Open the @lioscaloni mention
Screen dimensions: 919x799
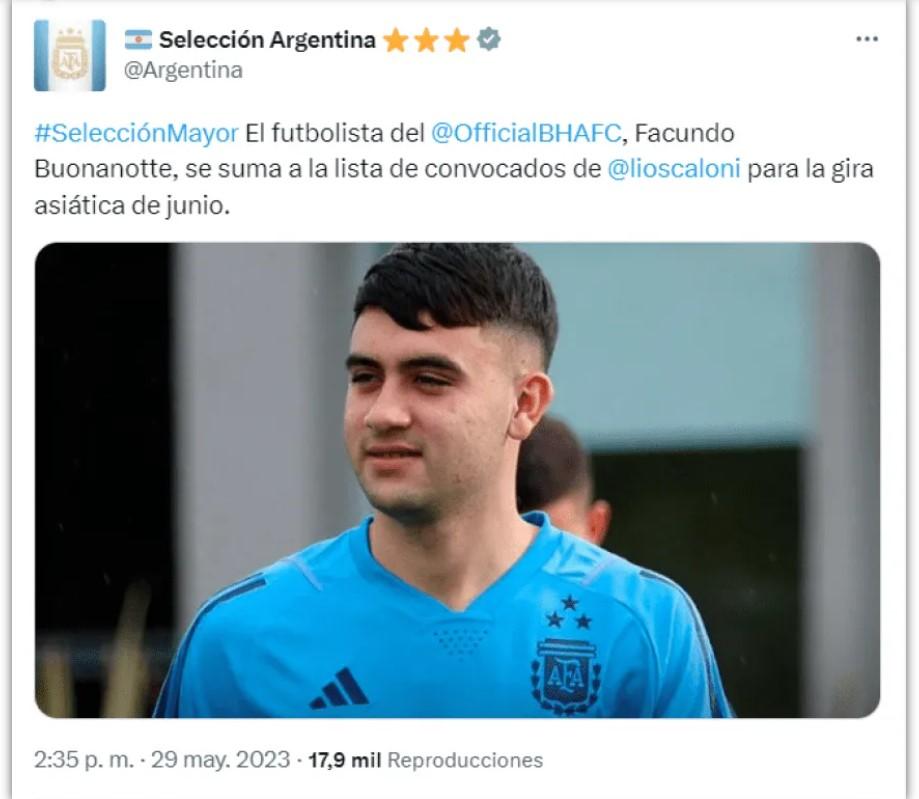point(674,169)
